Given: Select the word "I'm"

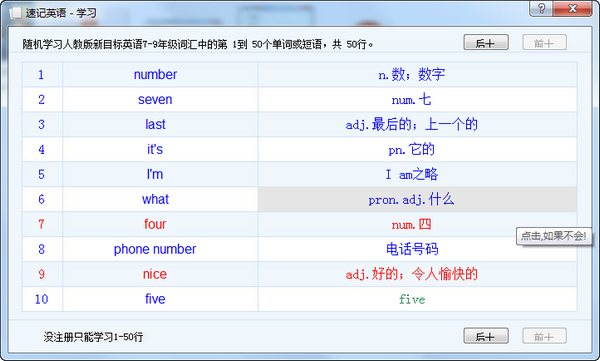Looking at the screenshot, I should coord(155,174).
